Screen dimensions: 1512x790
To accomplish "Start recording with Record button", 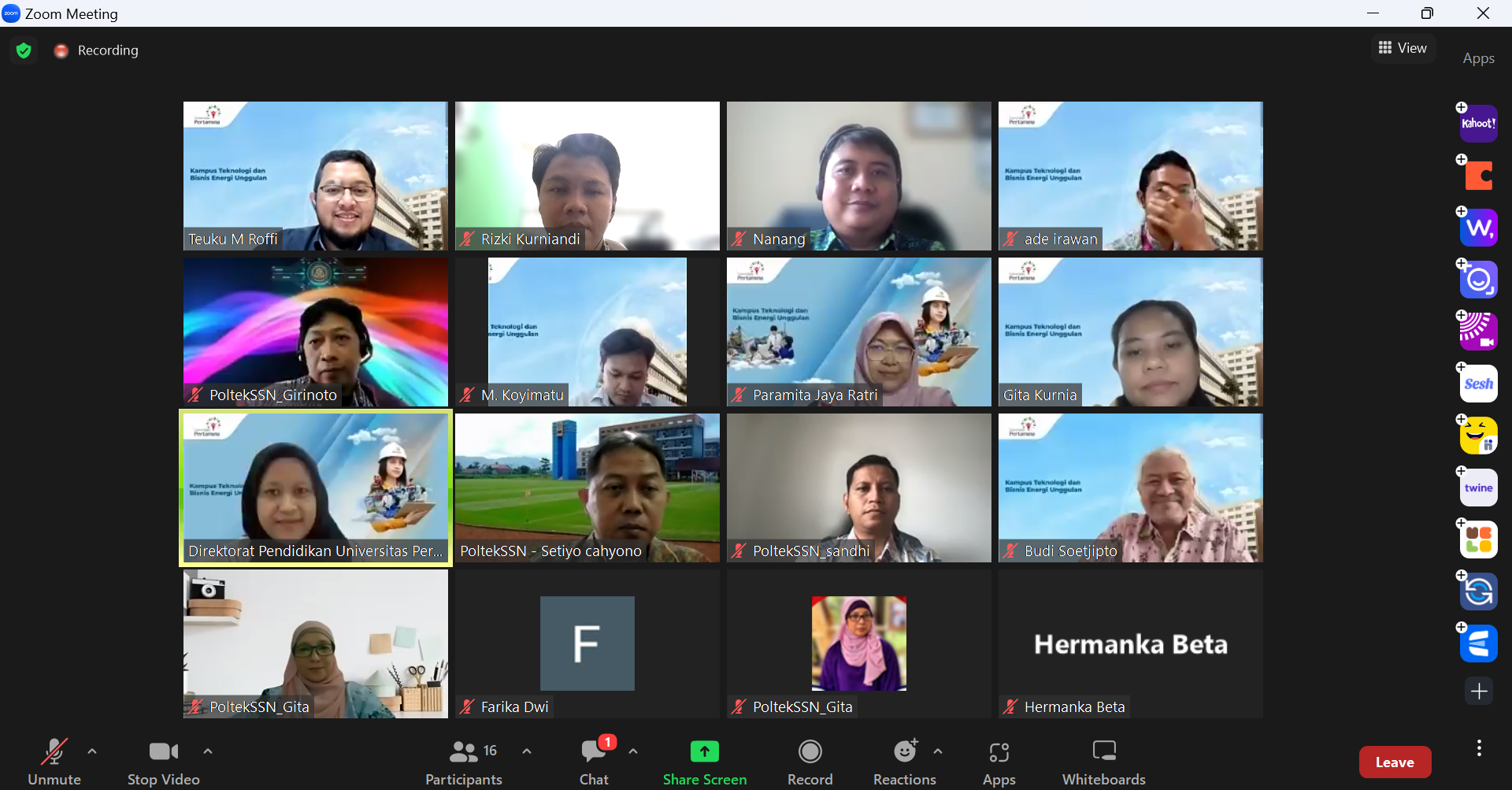I will (x=810, y=762).
